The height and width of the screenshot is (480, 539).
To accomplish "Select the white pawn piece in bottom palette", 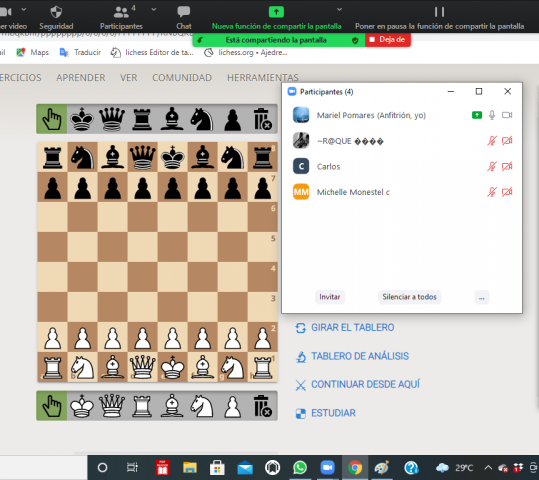I will coord(232,406).
